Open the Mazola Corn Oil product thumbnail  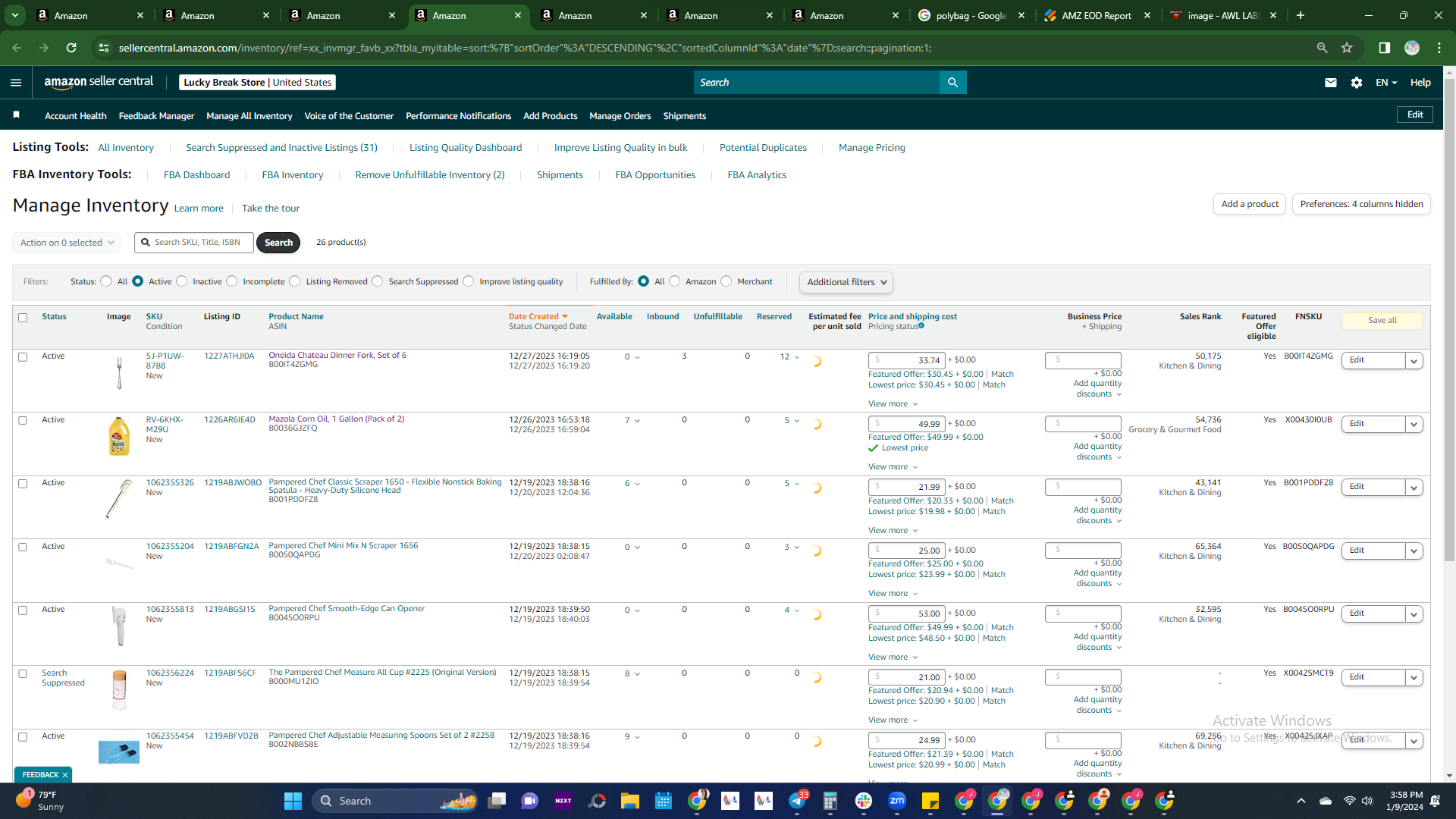coord(119,437)
